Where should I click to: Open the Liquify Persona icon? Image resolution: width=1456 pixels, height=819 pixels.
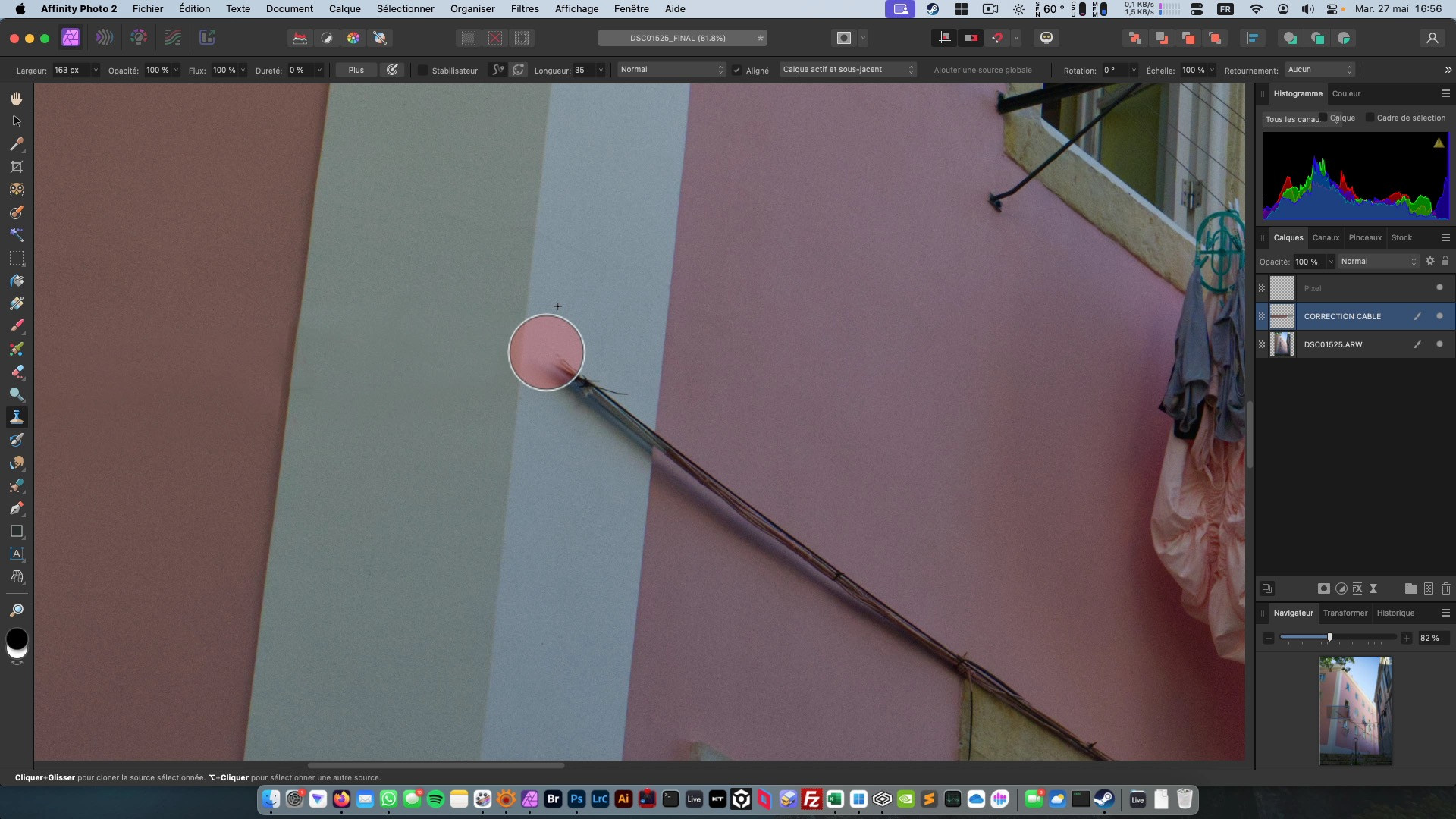pyautogui.click(x=105, y=37)
